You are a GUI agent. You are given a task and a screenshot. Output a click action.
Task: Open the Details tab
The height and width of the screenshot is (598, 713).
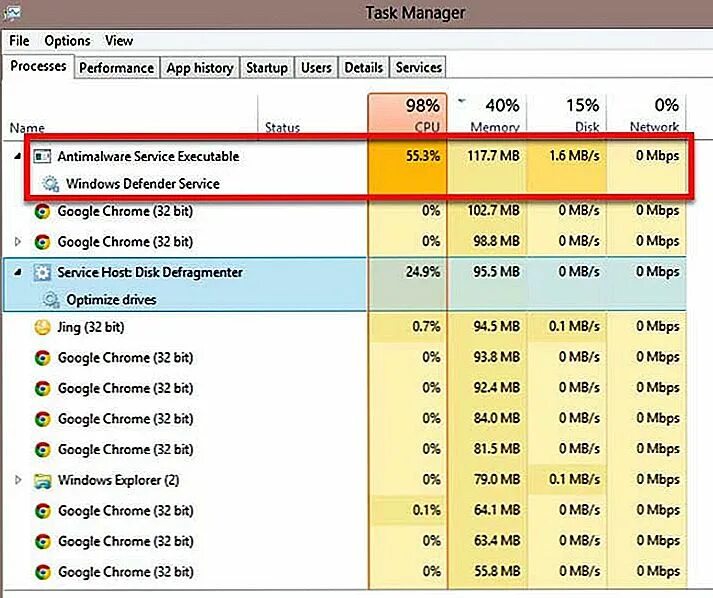(x=363, y=68)
